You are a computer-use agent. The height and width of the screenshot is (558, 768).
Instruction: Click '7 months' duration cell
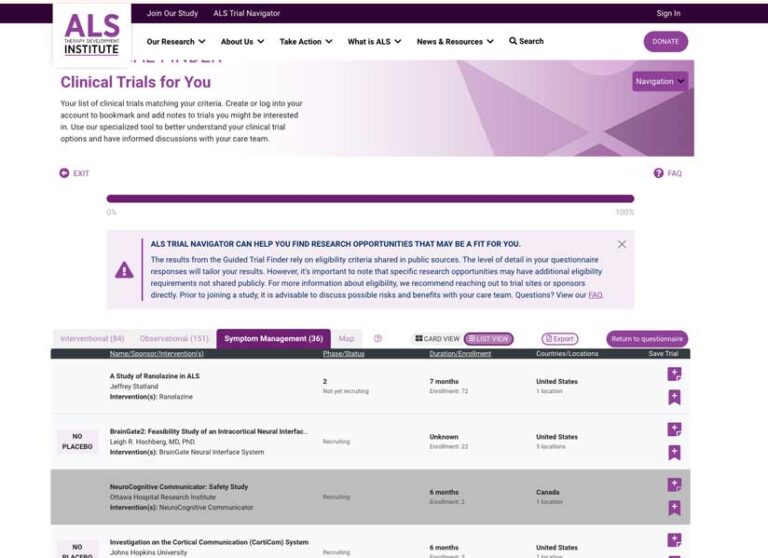point(444,381)
